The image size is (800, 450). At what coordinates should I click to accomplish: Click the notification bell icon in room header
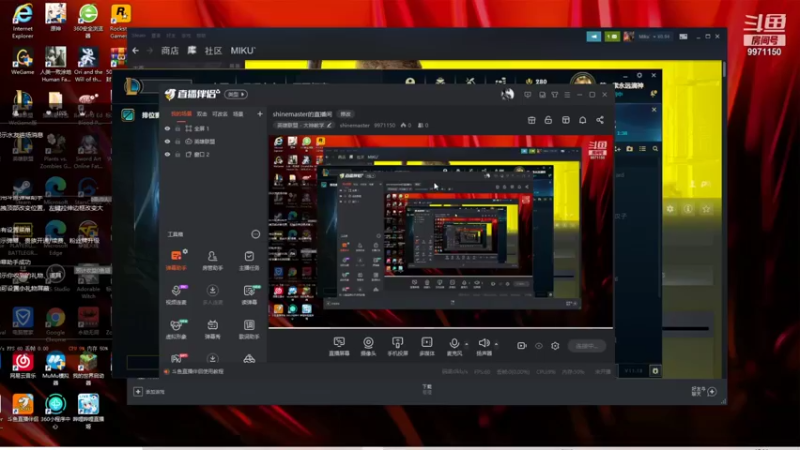(x=583, y=120)
